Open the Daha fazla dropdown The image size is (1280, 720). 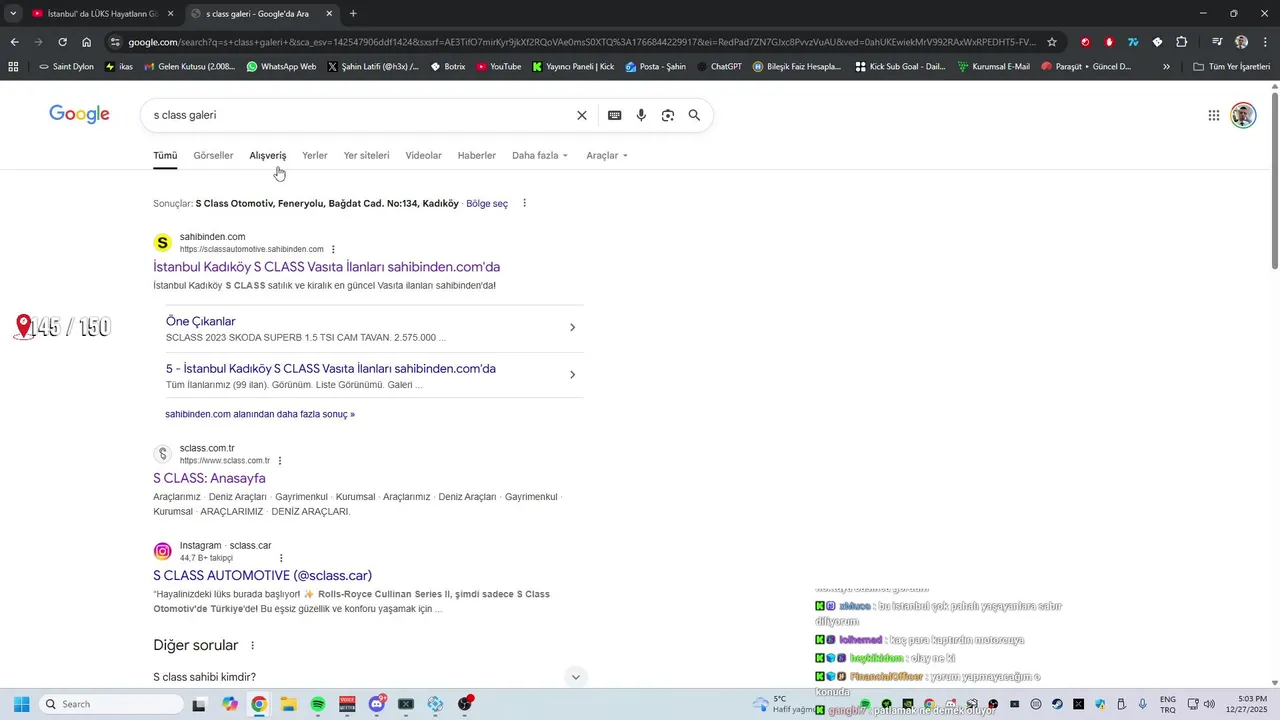[x=540, y=155]
